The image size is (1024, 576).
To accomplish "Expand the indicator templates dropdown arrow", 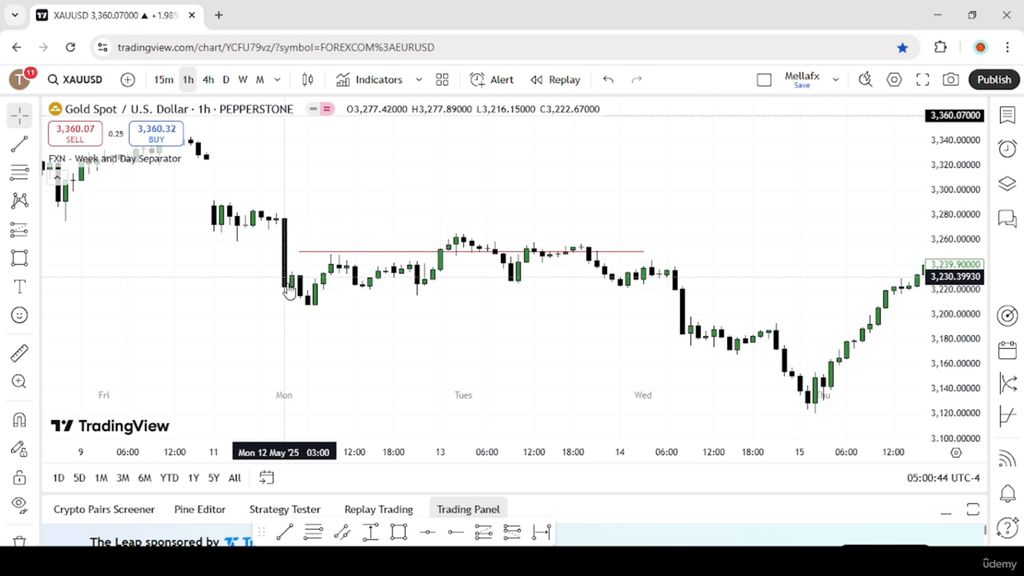I will [x=419, y=80].
